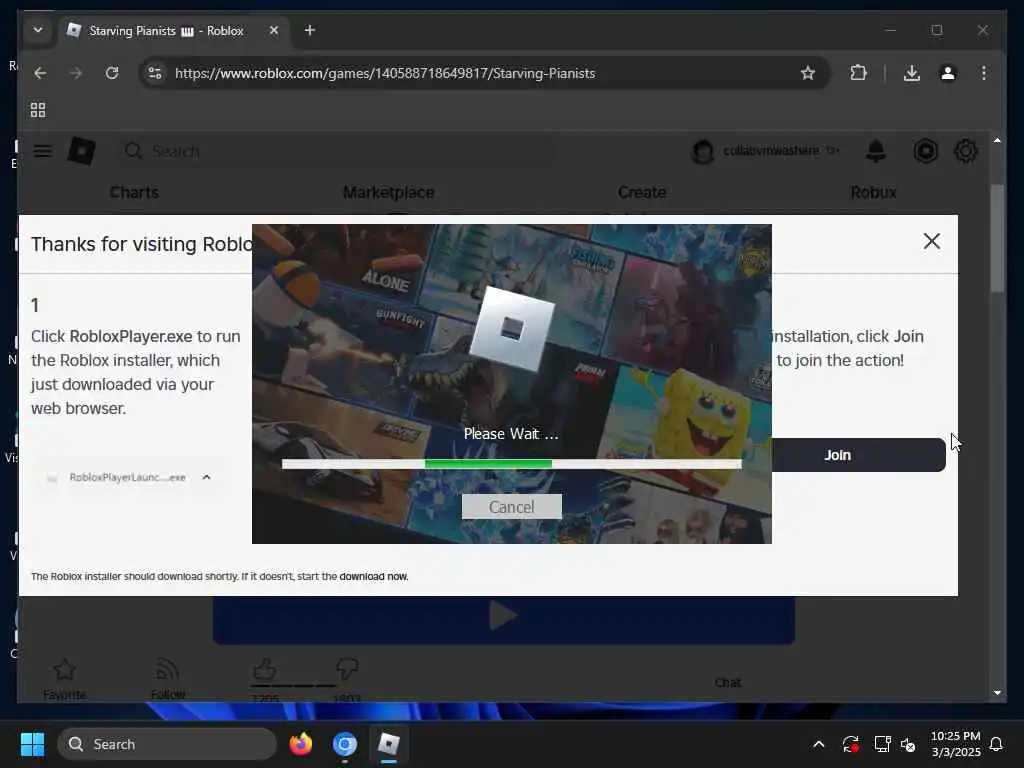Viewport: 1024px width, 768px height.
Task: Go forward in browser history
Action: coord(76,73)
